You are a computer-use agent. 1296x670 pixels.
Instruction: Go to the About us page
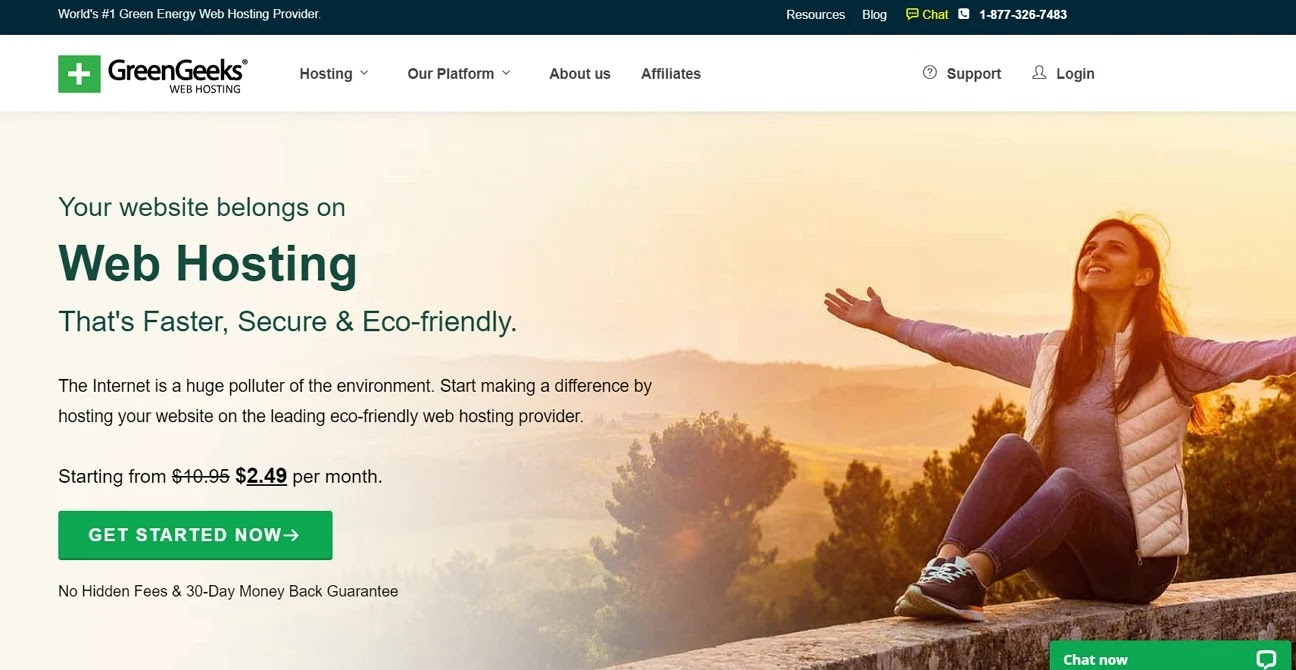coord(580,74)
